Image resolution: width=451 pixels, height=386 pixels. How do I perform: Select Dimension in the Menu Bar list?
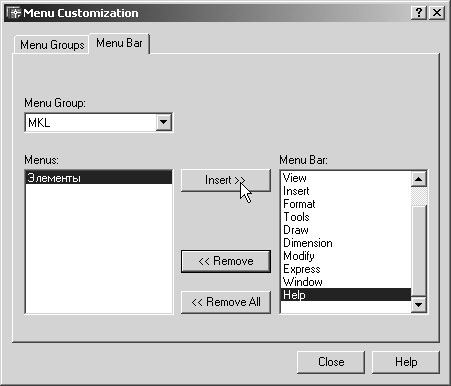(346, 243)
